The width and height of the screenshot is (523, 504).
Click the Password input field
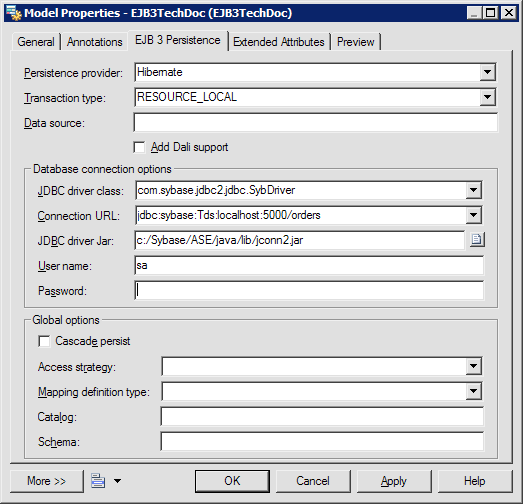(309, 291)
